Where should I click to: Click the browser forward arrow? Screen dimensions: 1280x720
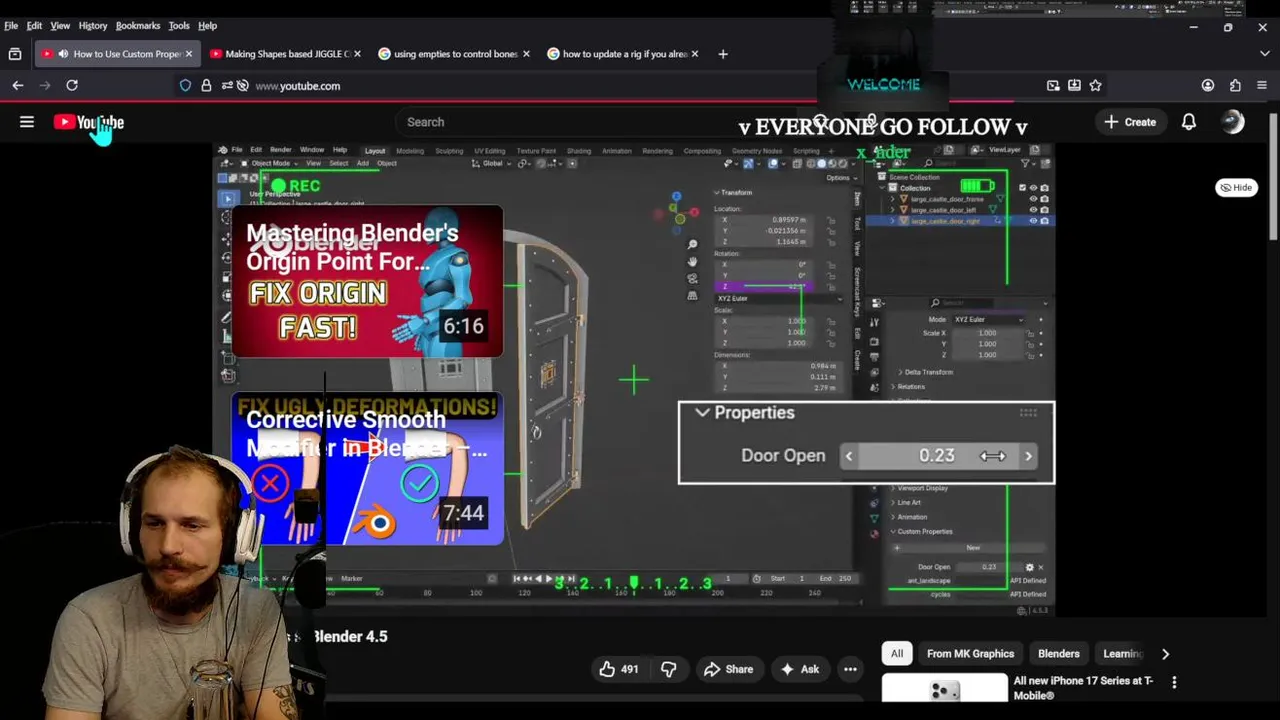pyautogui.click(x=44, y=86)
